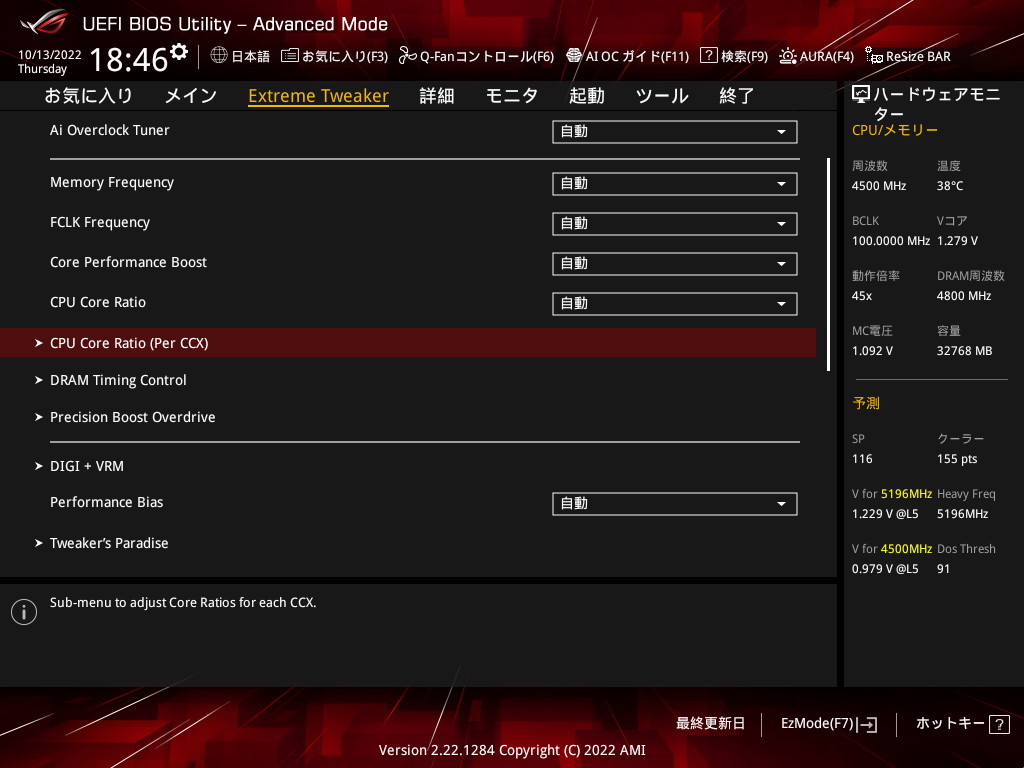
Task: Open AI OC guide icon
Action: coord(574,56)
